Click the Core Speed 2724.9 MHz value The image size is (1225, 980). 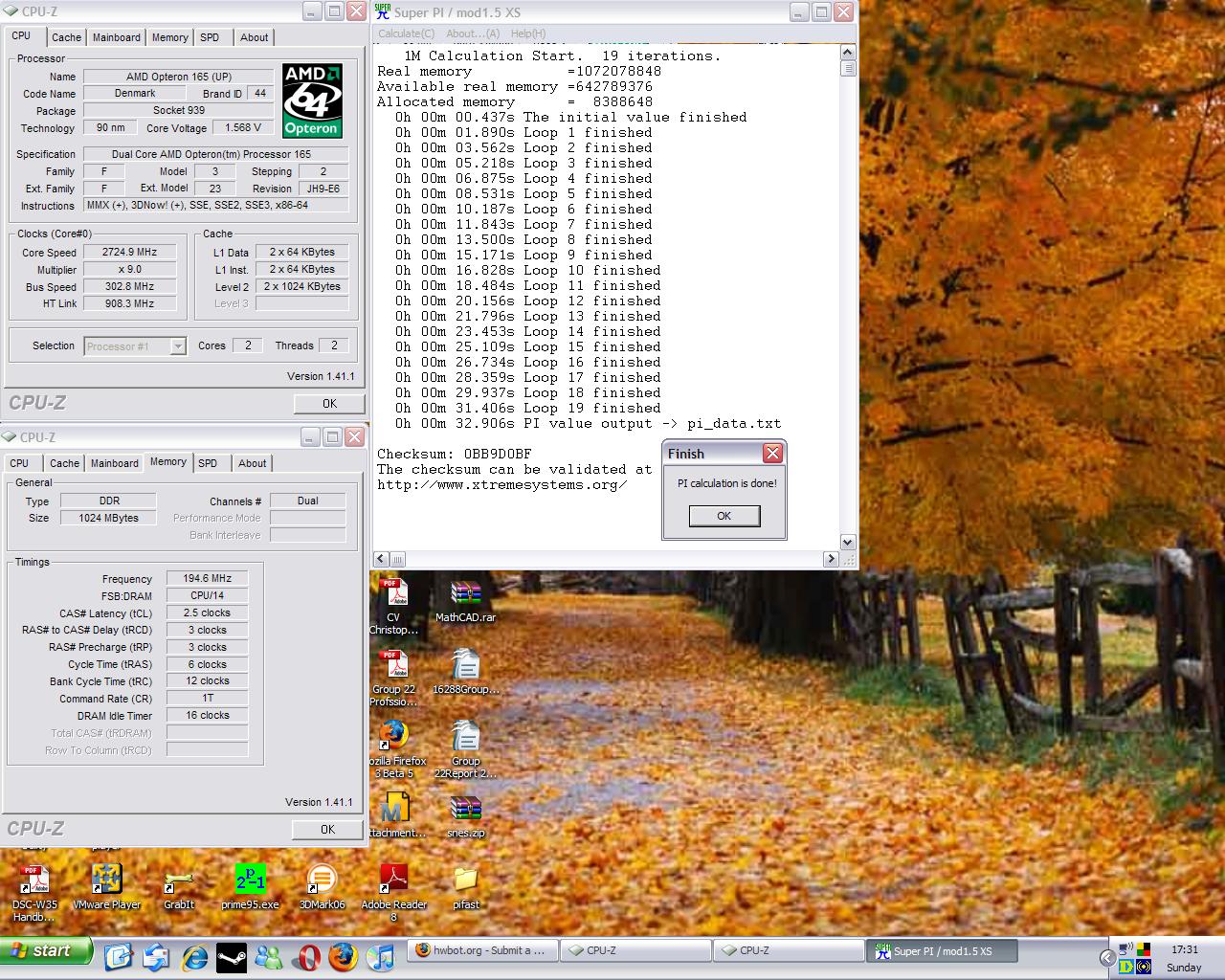(x=130, y=252)
